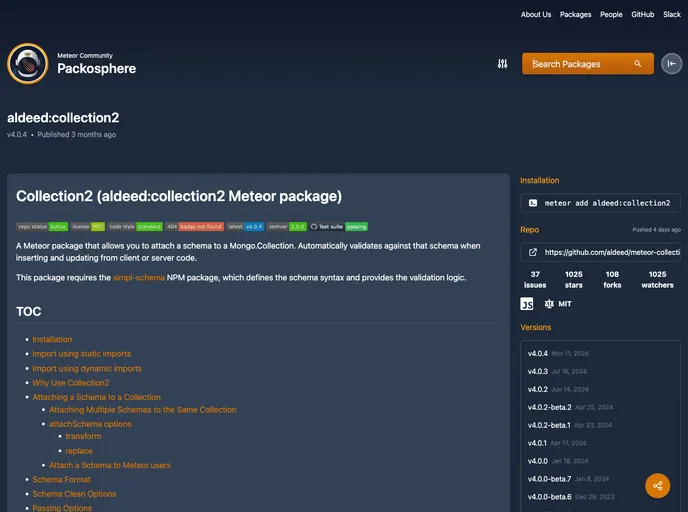Select version v4.0.4 Nov 11, 2024
This screenshot has height=512, width=688.
click(558, 353)
